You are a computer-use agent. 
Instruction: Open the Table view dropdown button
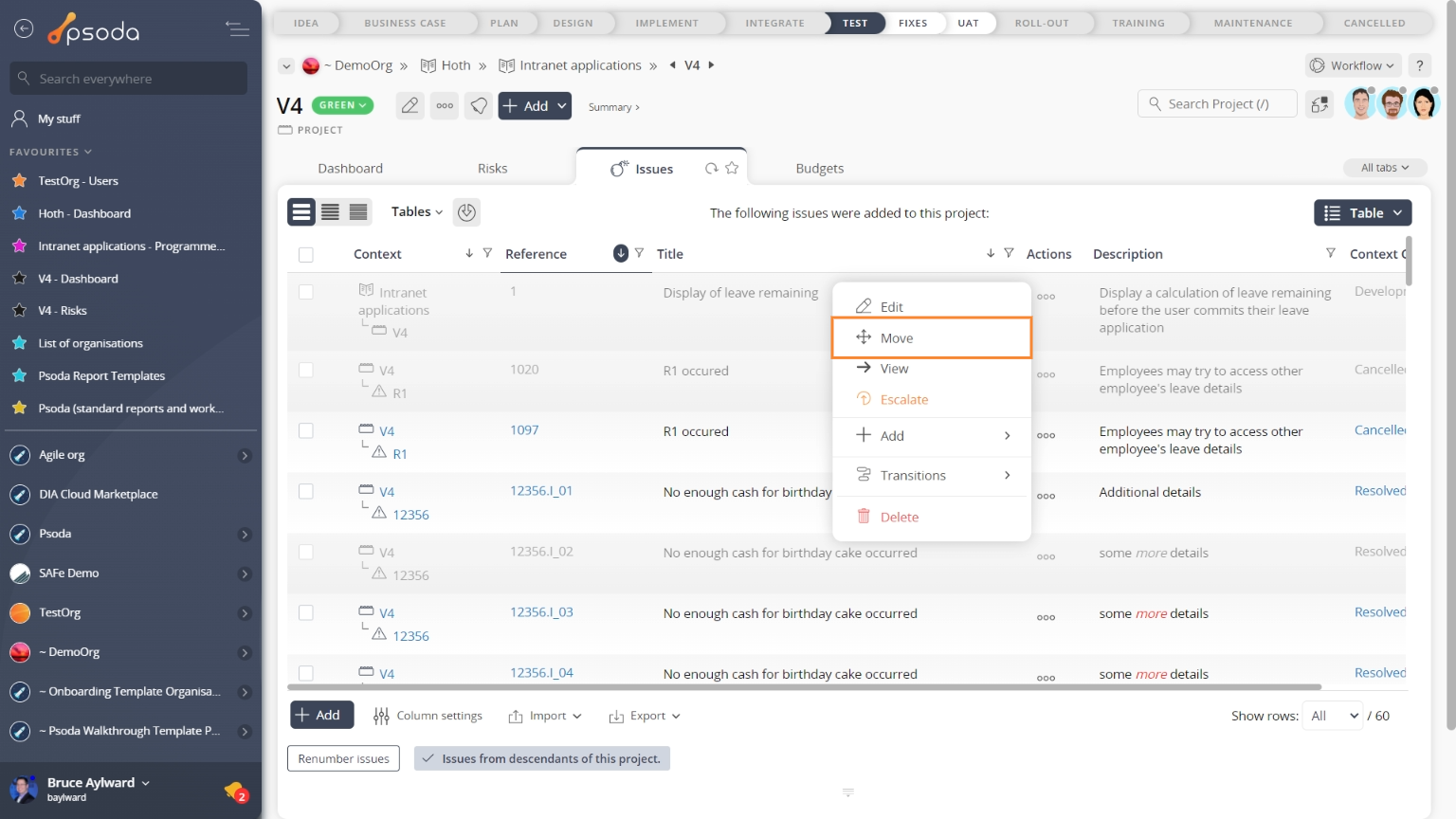(1362, 213)
